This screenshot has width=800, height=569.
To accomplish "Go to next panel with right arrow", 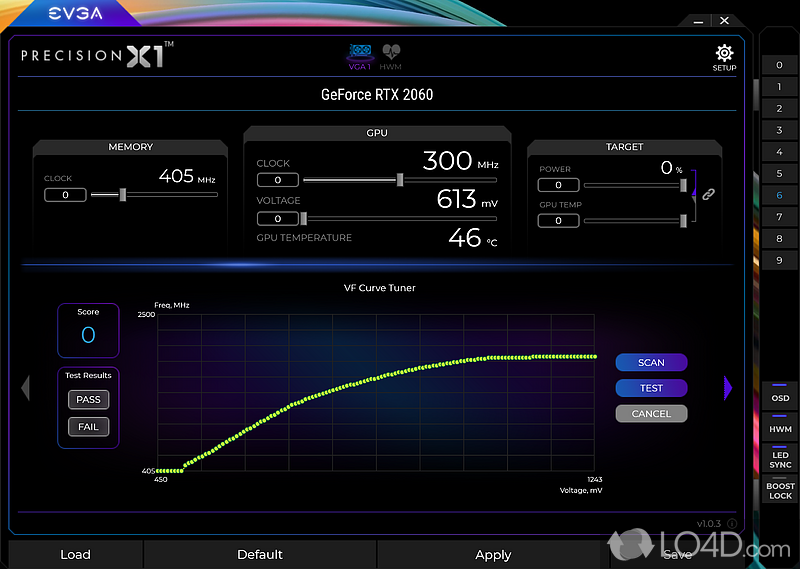I will 728,388.
